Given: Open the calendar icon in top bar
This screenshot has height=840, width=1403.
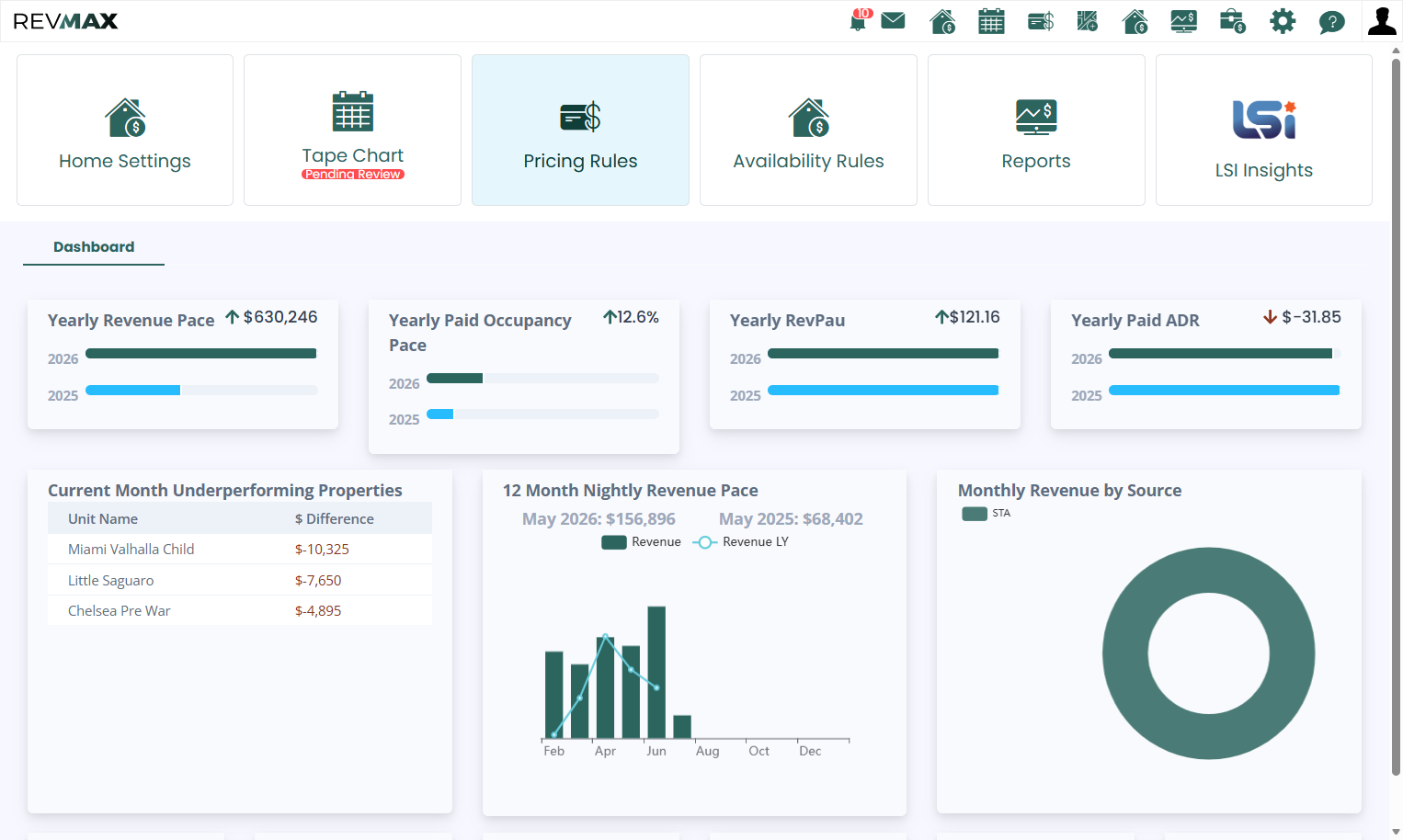Looking at the screenshot, I should pyautogui.click(x=991, y=21).
